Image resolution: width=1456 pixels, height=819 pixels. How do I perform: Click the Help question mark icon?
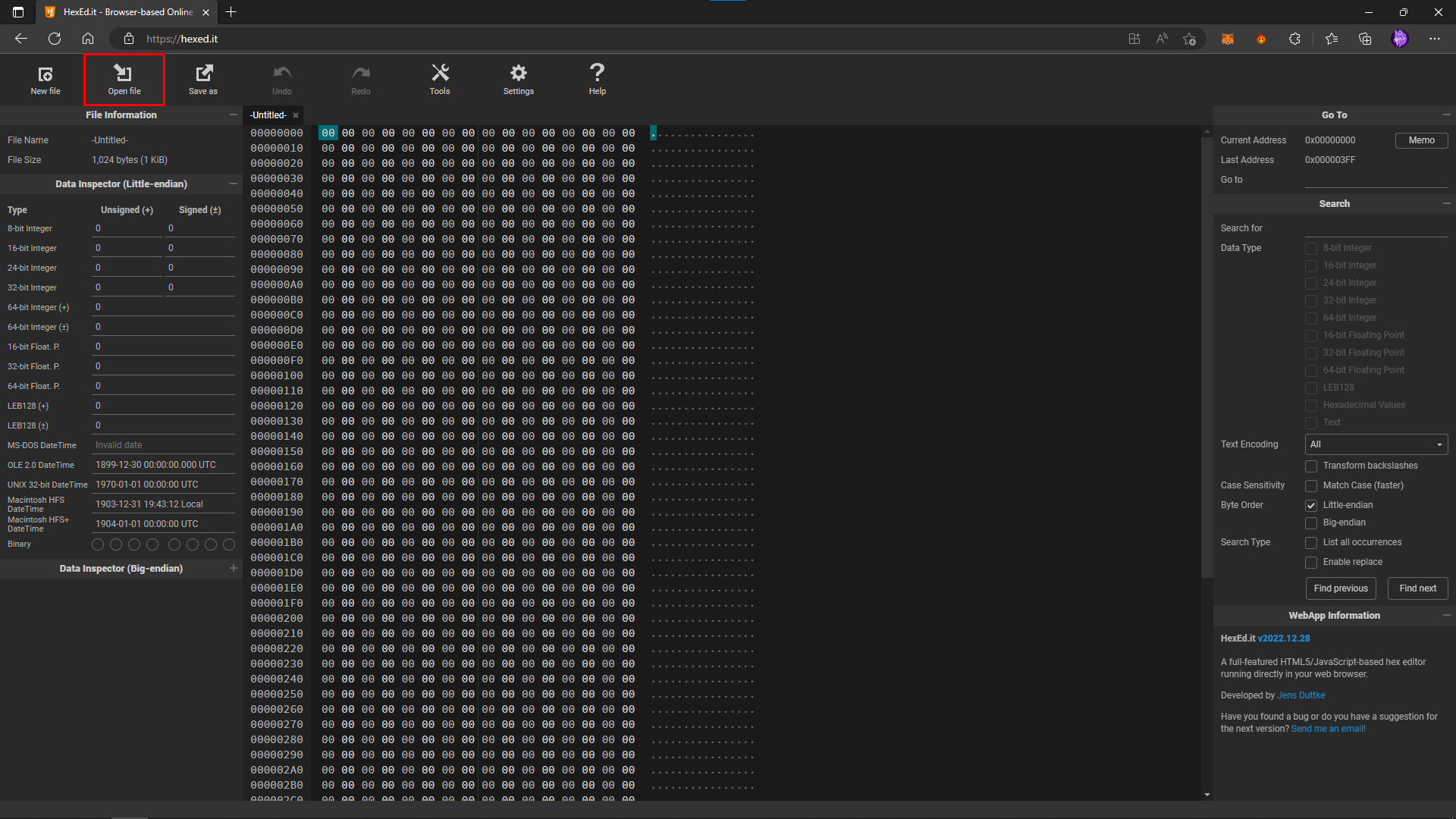click(598, 79)
